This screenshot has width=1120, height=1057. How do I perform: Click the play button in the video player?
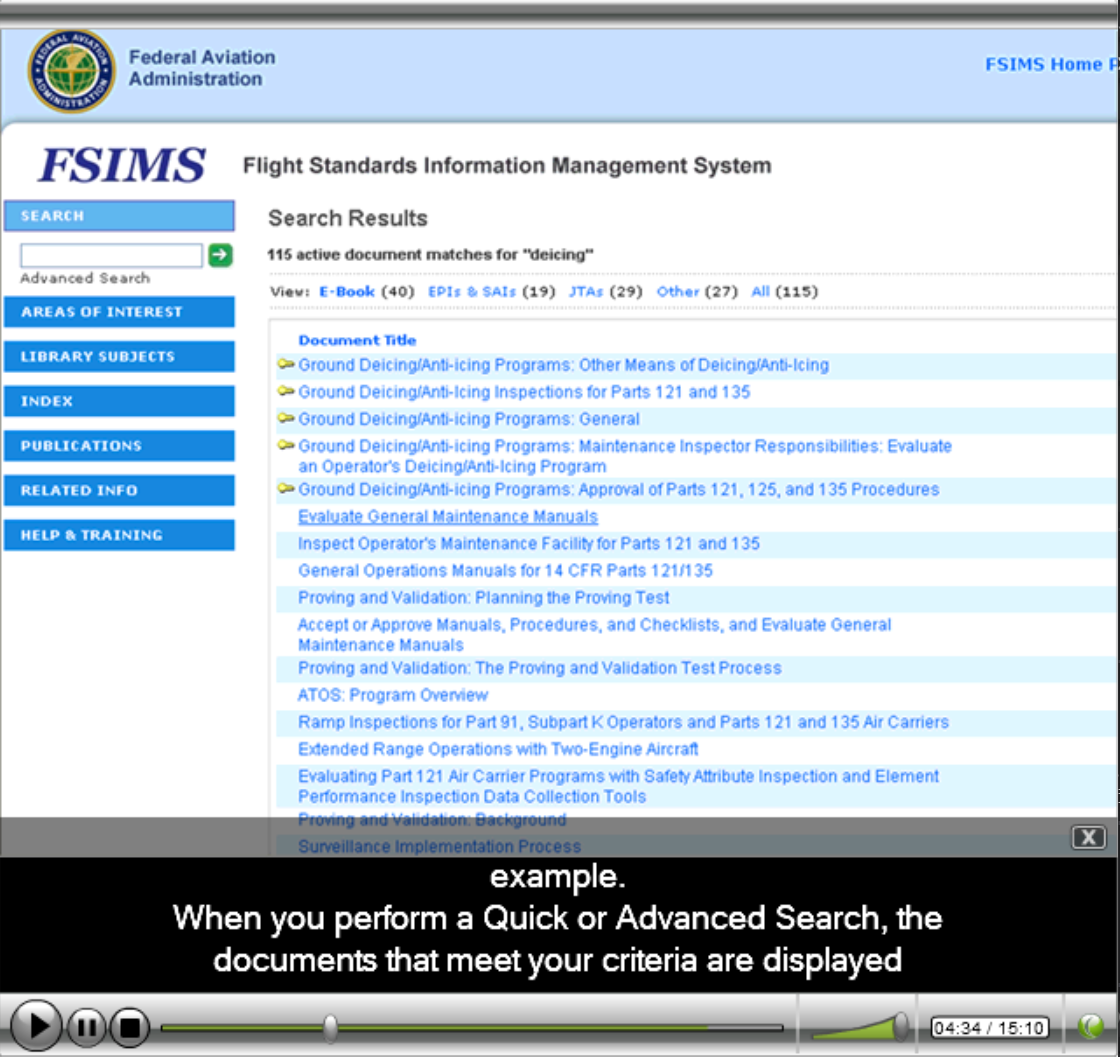point(36,1026)
